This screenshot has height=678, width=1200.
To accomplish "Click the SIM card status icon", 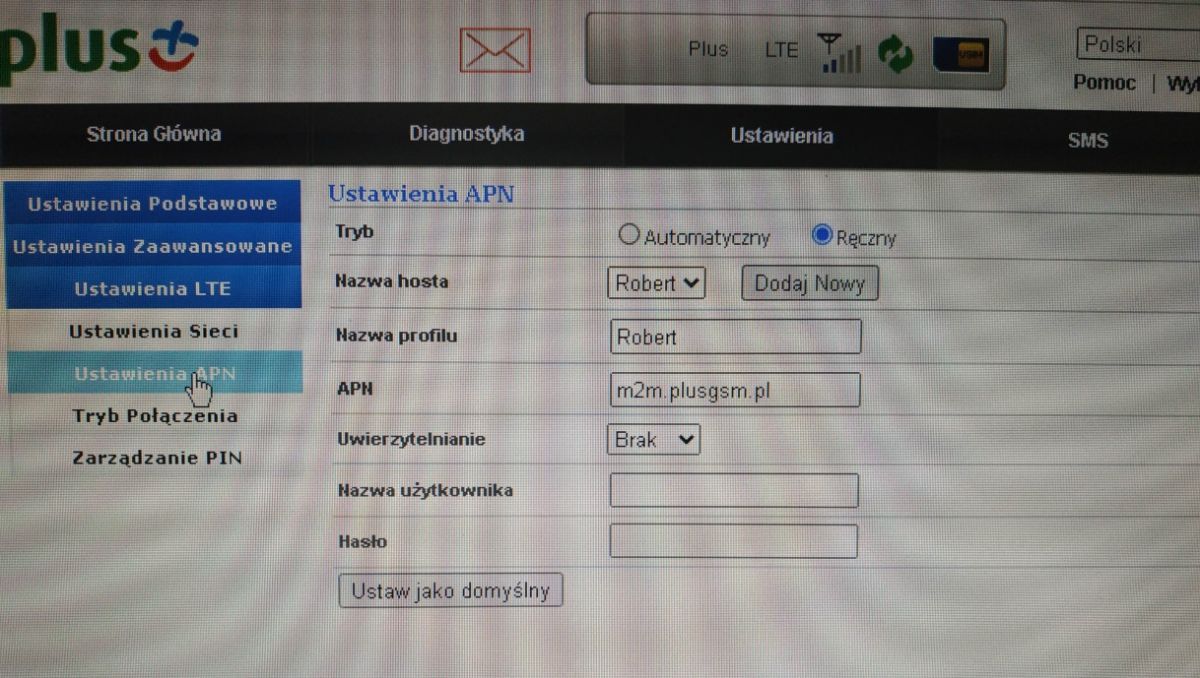I will [961, 55].
